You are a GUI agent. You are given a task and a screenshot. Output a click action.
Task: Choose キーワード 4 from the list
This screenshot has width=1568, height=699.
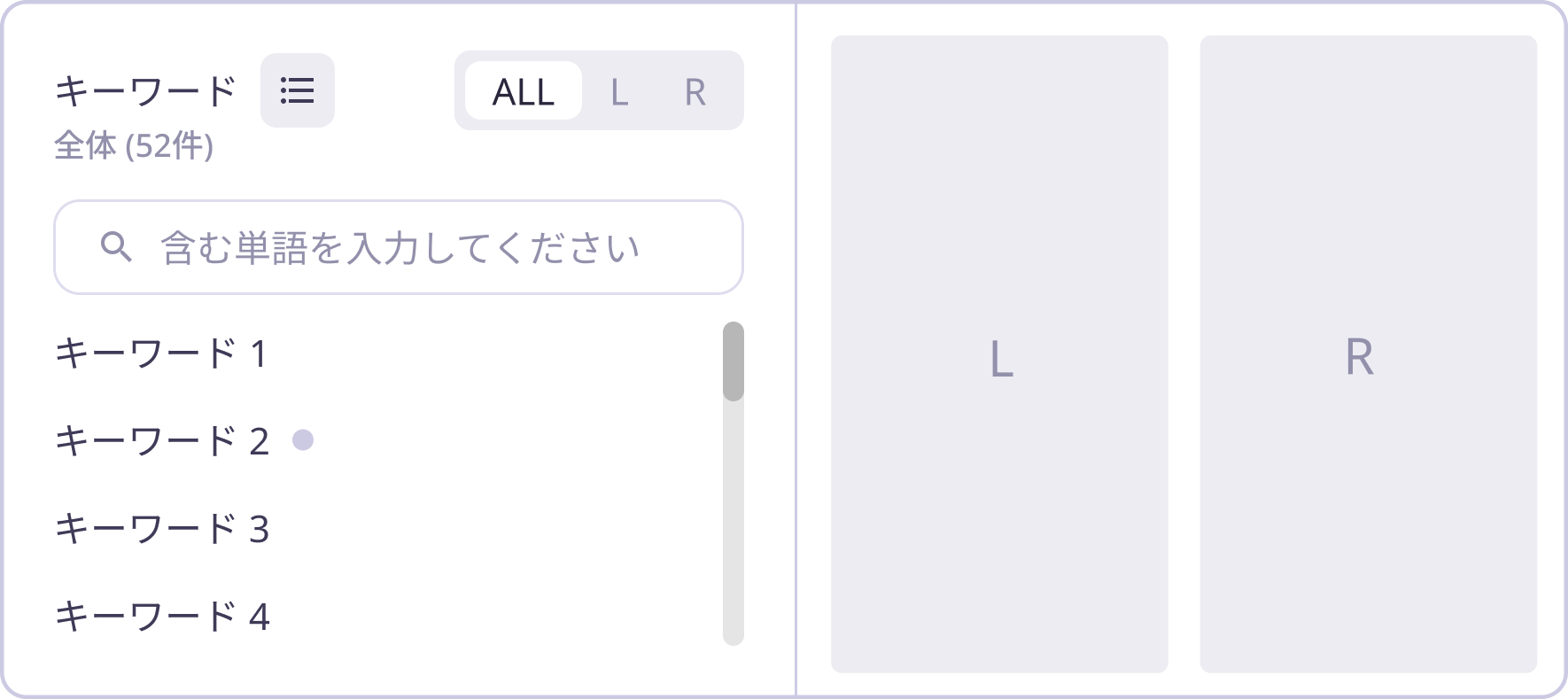(x=161, y=616)
